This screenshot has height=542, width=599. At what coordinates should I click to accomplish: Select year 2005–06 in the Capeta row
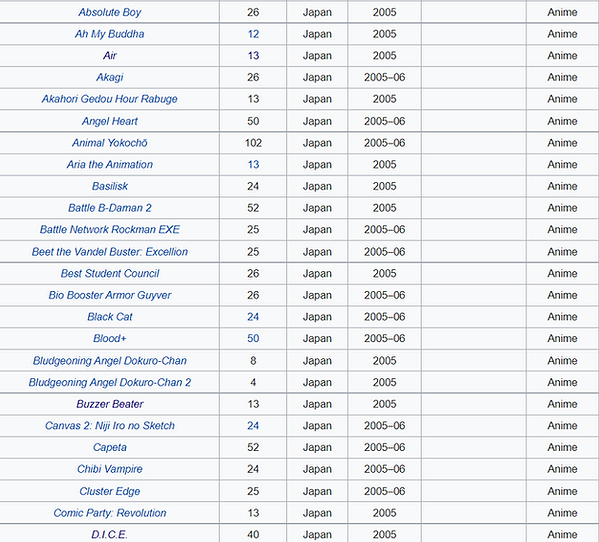tap(385, 448)
